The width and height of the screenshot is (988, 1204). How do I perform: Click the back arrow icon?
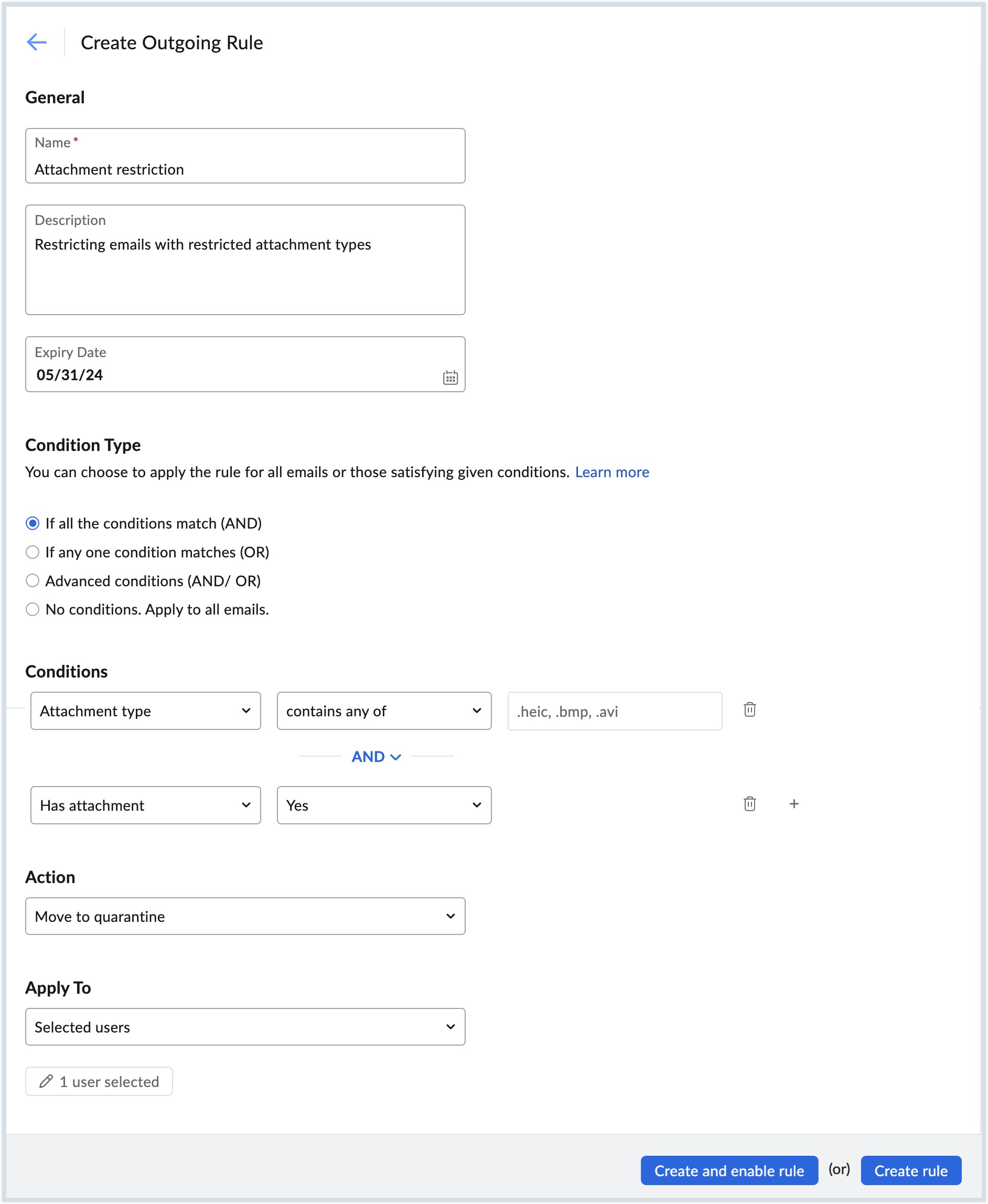coord(36,42)
